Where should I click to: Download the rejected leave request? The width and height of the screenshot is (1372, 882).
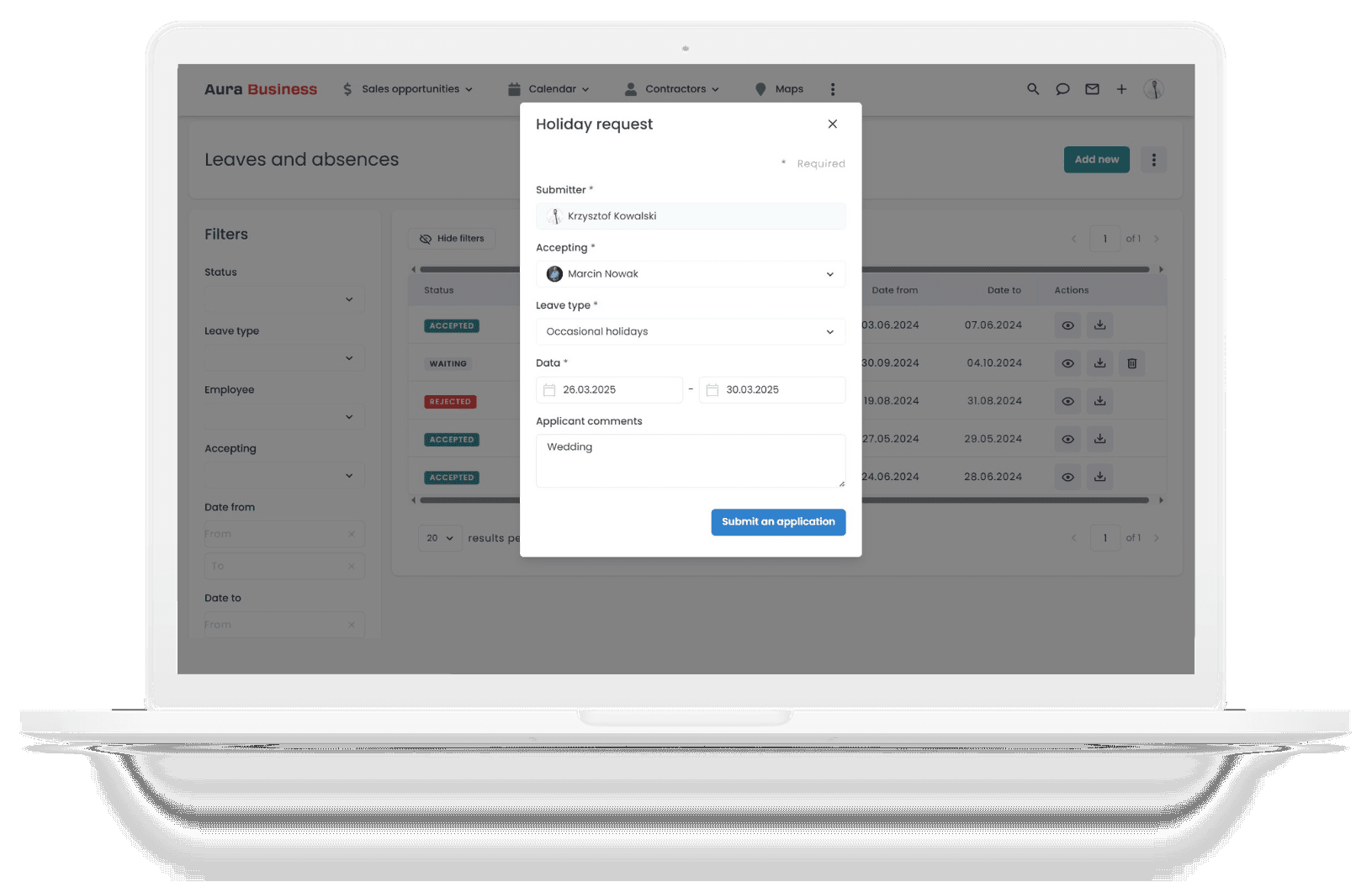pyautogui.click(x=1099, y=401)
